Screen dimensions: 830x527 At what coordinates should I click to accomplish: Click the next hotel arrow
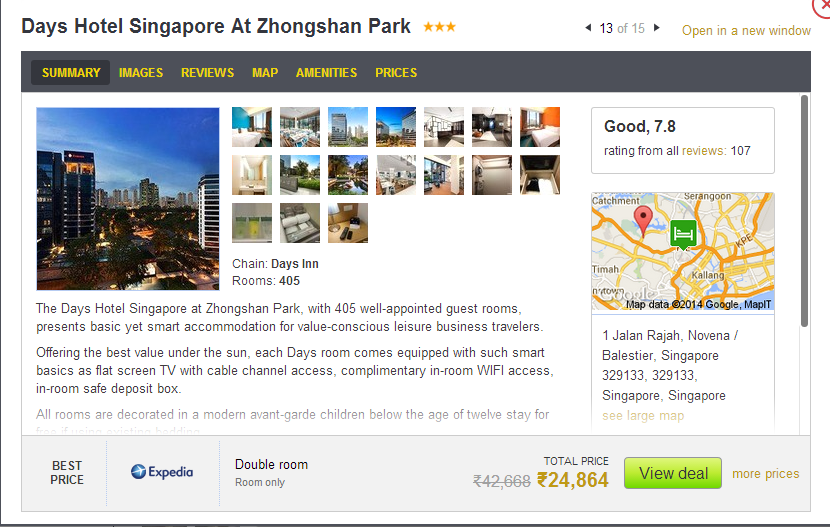click(656, 28)
